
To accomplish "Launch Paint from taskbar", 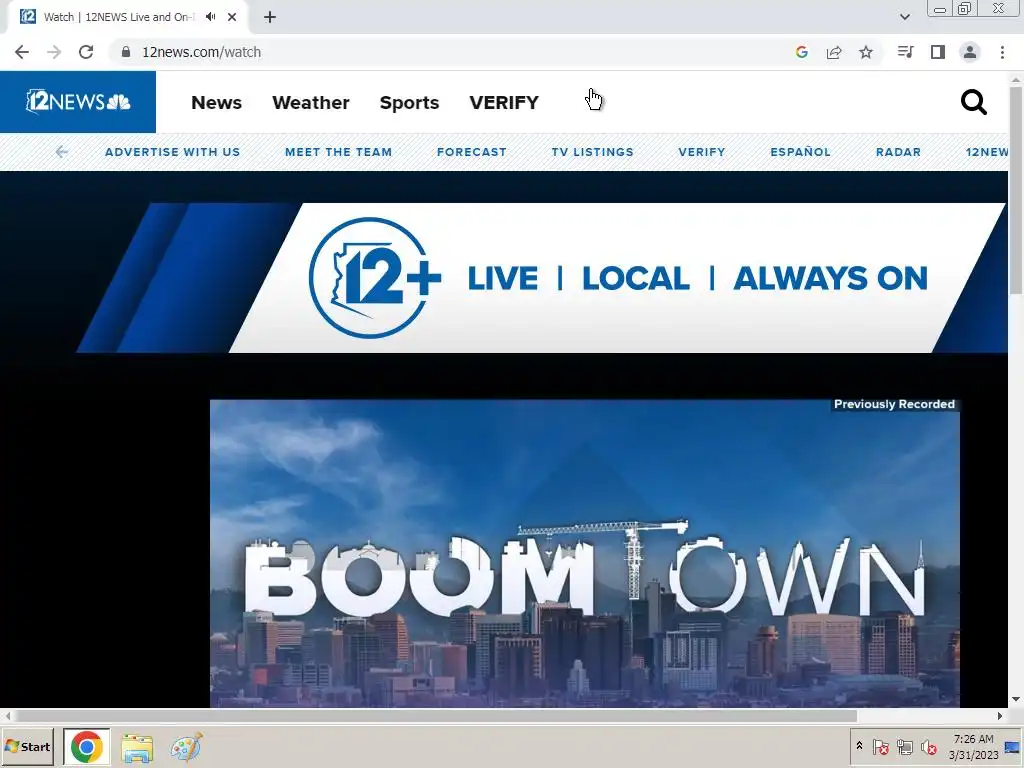I will (x=187, y=747).
